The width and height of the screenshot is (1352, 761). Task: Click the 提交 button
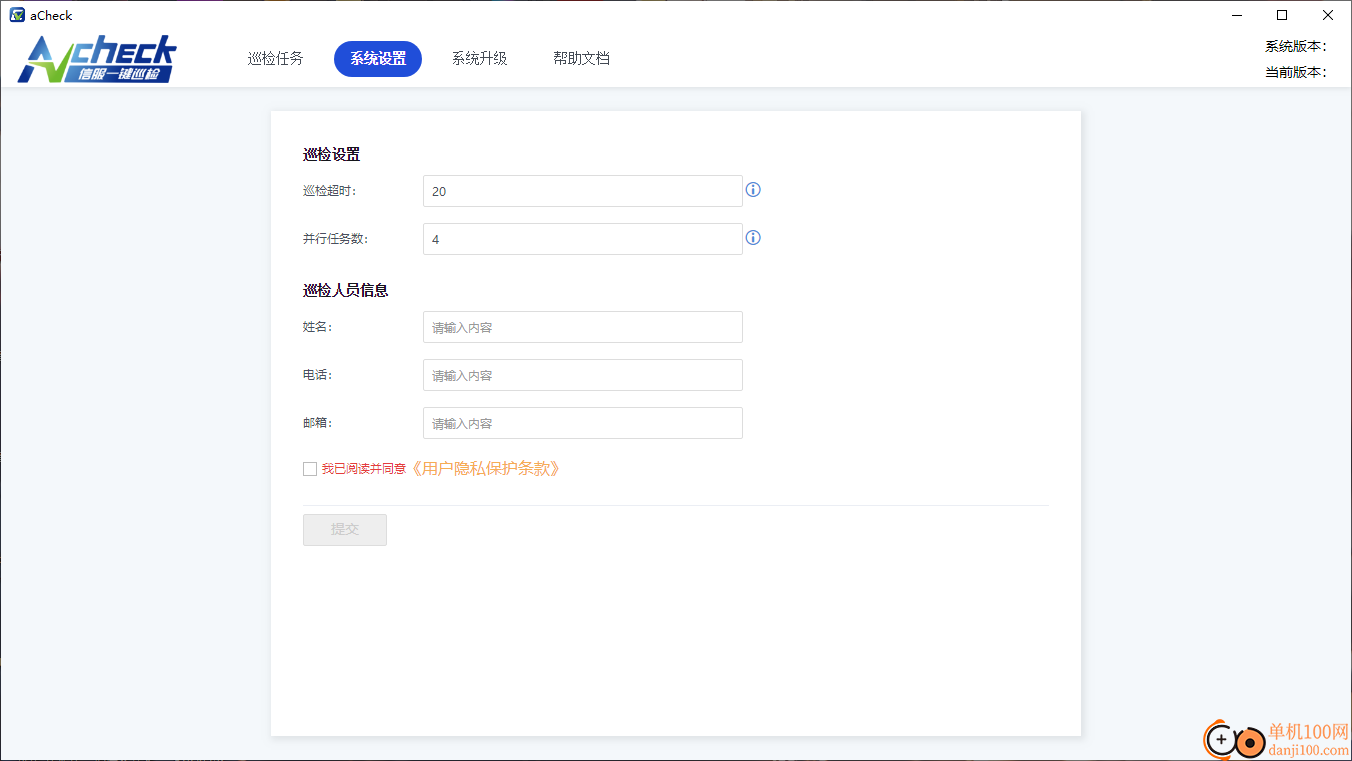tap(345, 530)
